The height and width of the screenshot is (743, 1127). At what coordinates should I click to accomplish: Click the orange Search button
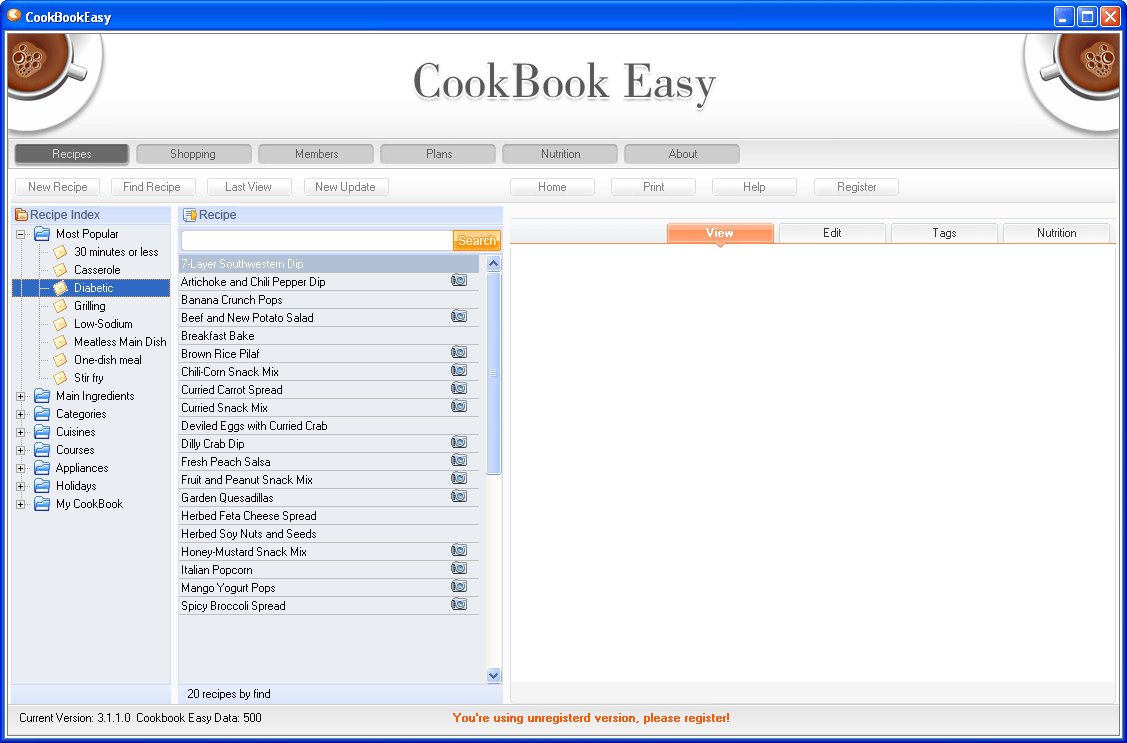(477, 240)
